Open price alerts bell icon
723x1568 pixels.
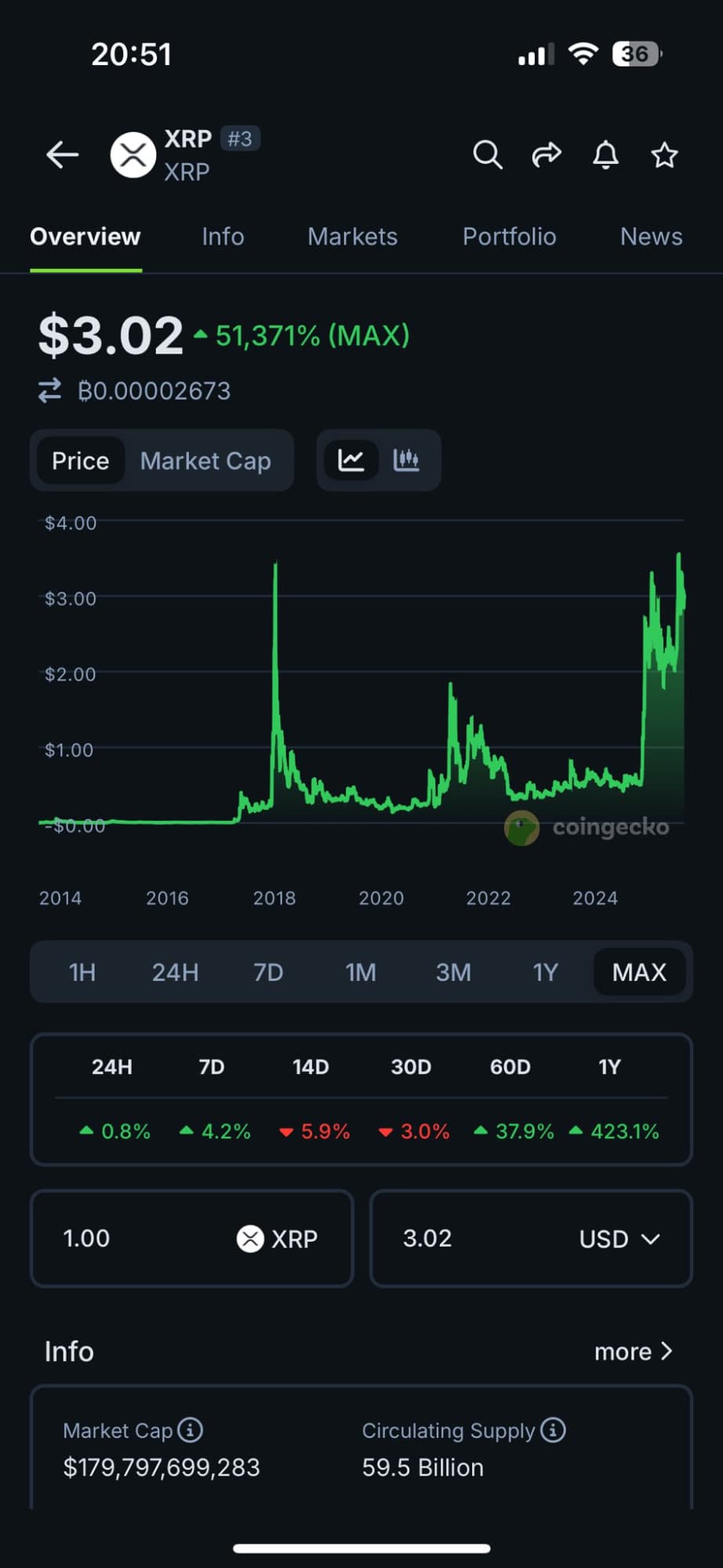click(x=605, y=155)
